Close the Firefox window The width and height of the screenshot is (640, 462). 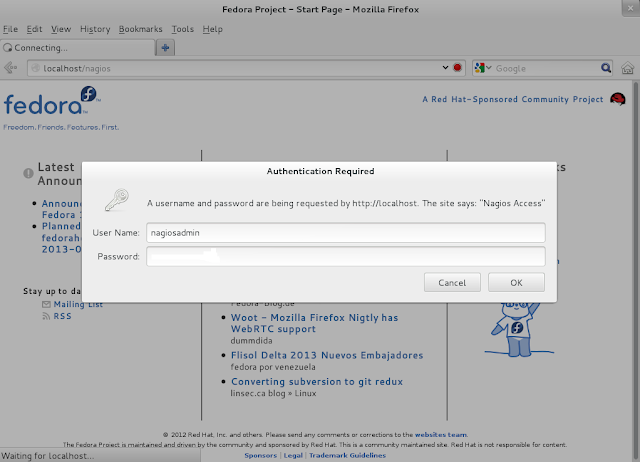pyautogui.click(x=631, y=8)
